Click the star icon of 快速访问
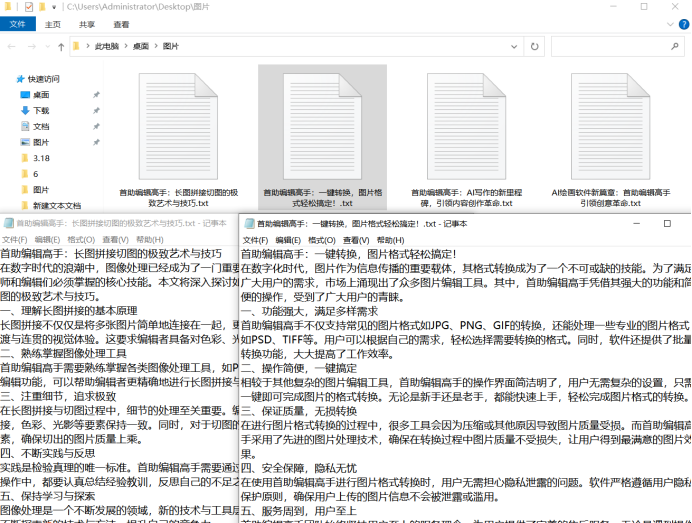Image resolution: width=692 pixels, height=523 pixels. 20,79
